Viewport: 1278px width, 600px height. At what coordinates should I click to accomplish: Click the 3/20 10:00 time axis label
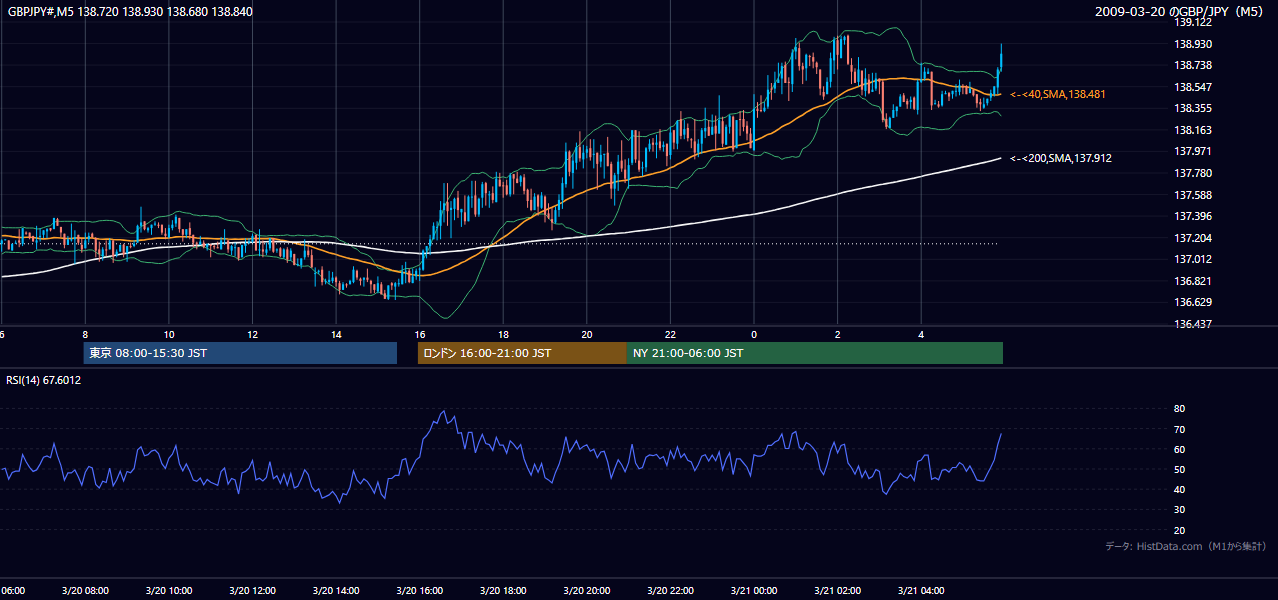pyautogui.click(x=169, y=591)
